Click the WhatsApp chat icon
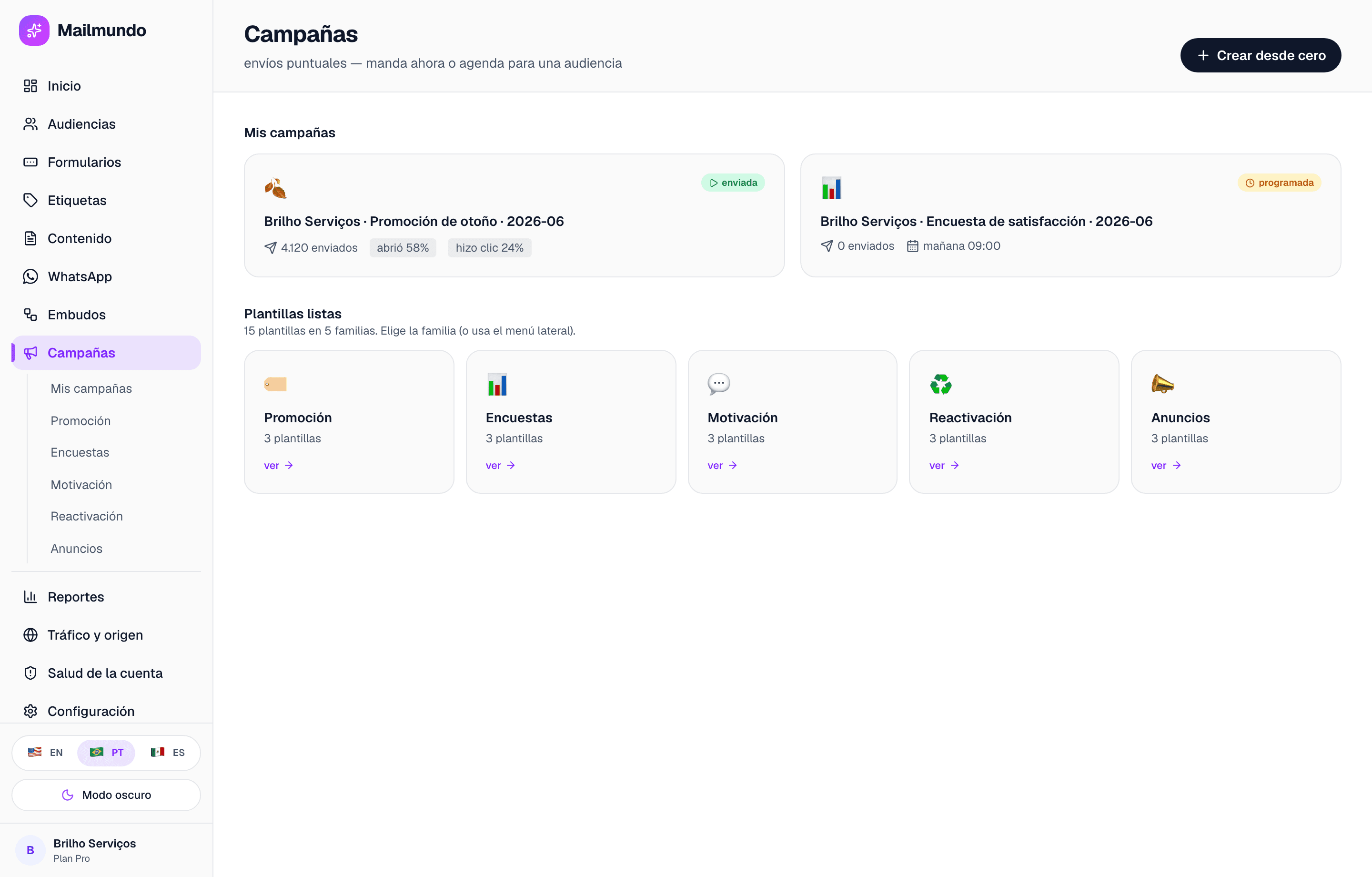 point(30,276)
